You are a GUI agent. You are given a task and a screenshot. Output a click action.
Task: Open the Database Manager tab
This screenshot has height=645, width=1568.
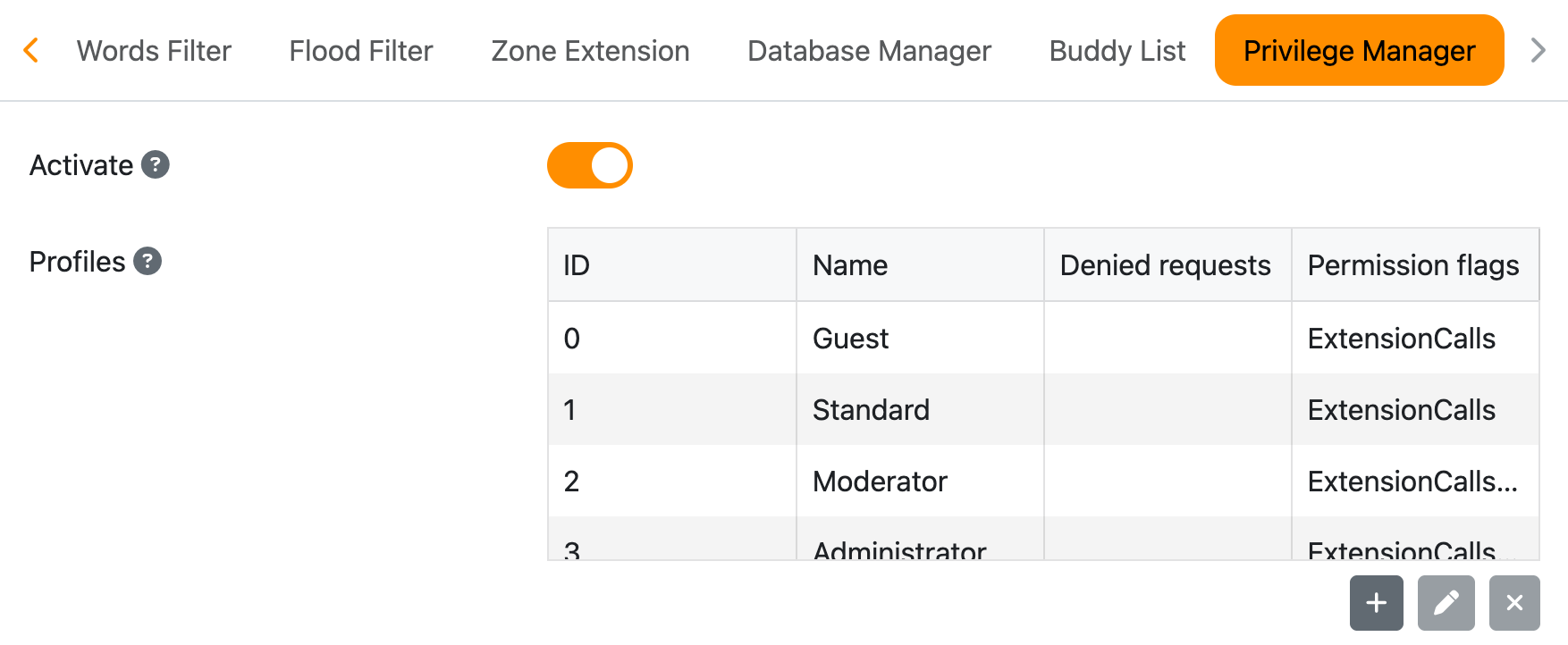[x=869, y=51]
